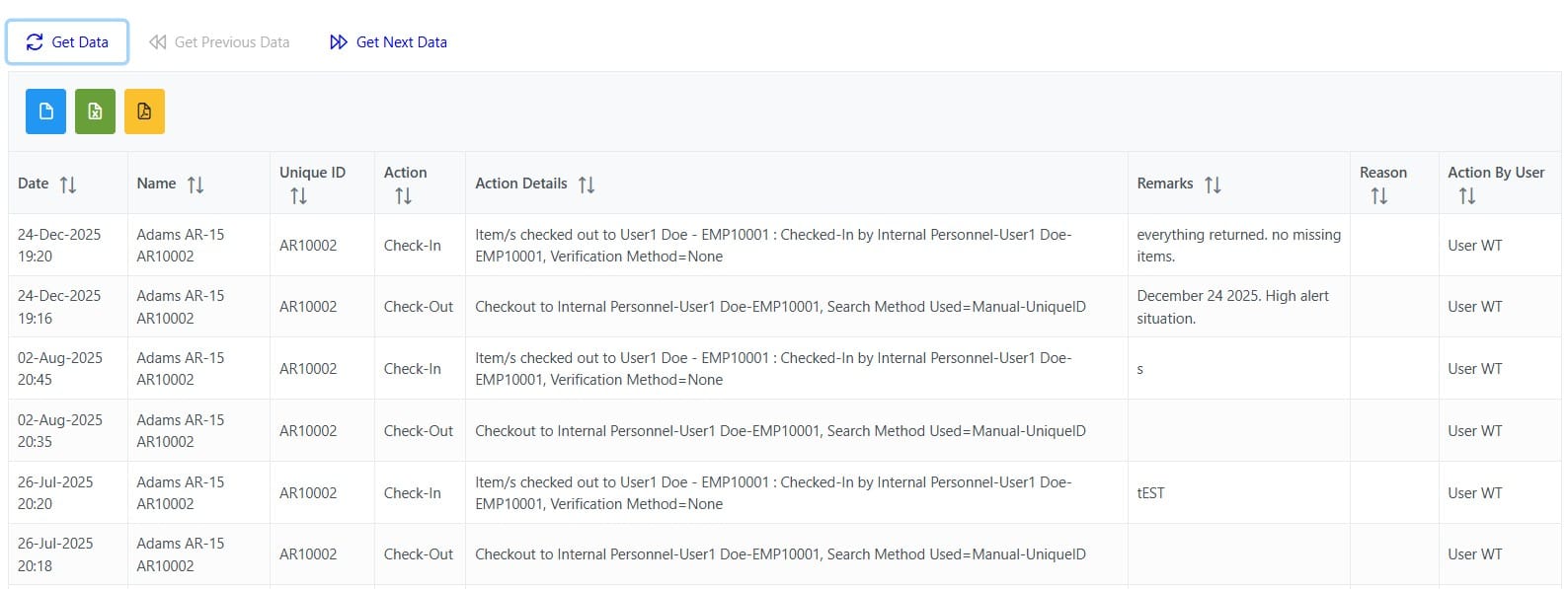This screenshot has height=589, width=1568.
Task: Open the next page with Get Next Data
Action: pos(388,41)
